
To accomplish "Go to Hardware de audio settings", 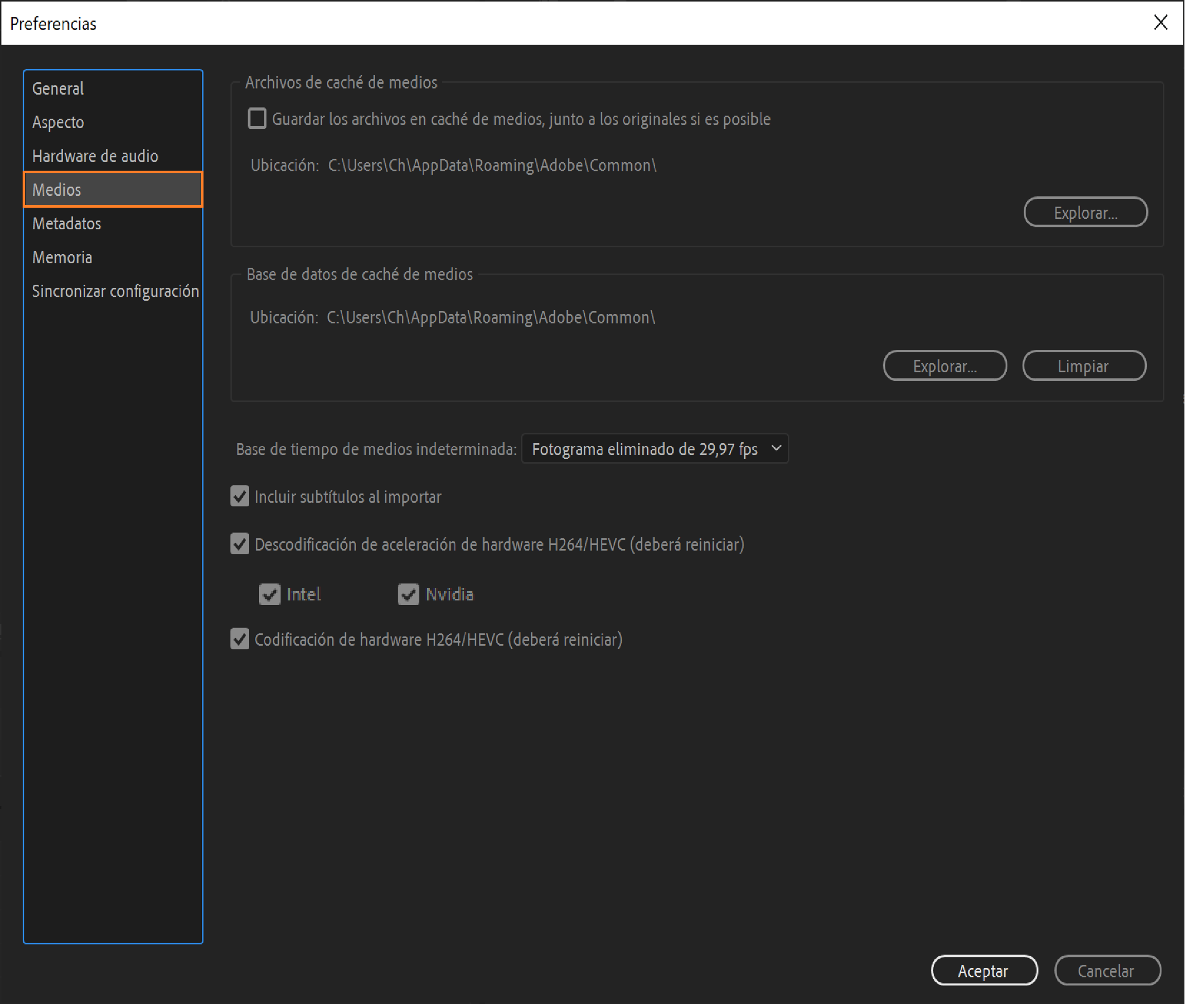I will 95,156.
